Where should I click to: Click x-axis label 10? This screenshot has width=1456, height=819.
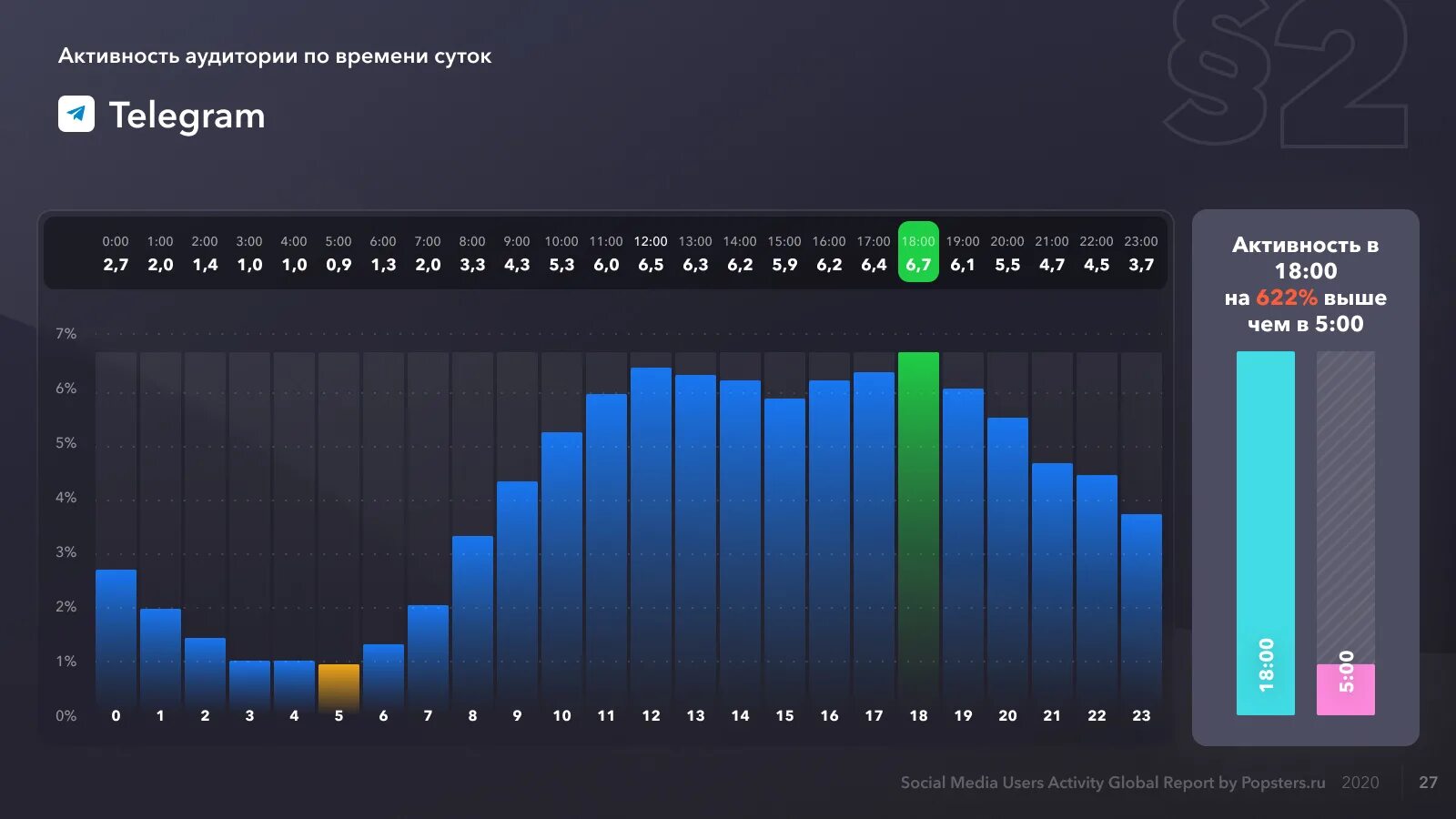(561, 716)
